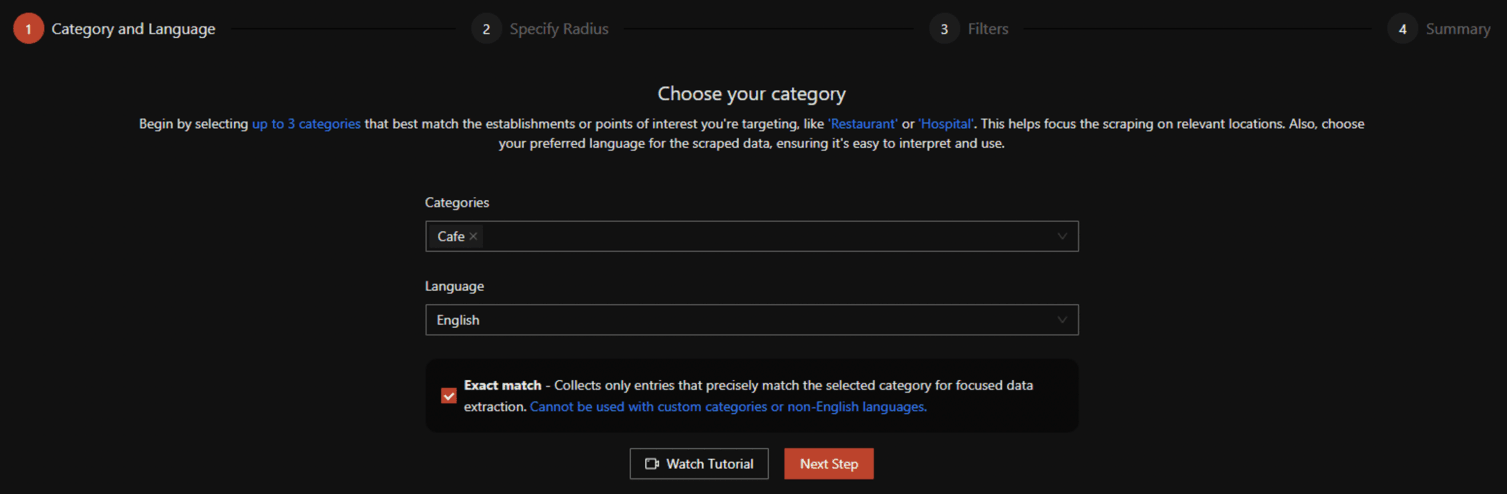The image size is (1507, 494).
Task: Expand the Language dropdown arrow
Action: pos(1062,320)
